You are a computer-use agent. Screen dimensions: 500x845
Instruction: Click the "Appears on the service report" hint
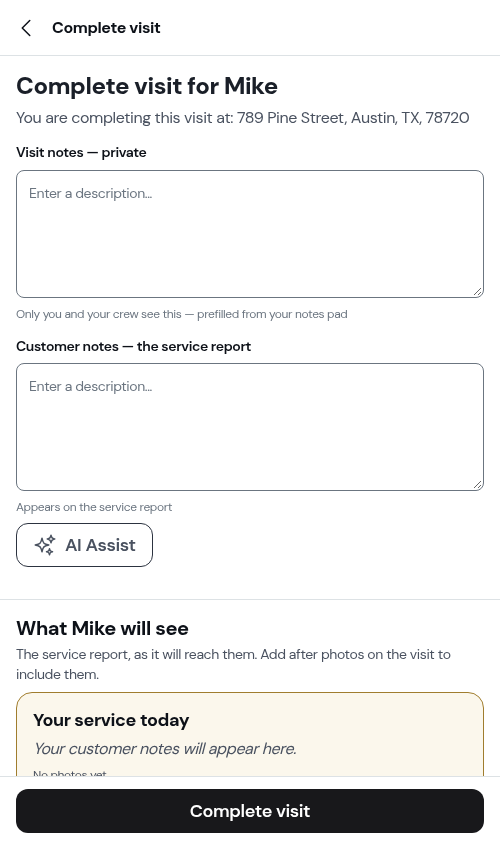[94, 507]
